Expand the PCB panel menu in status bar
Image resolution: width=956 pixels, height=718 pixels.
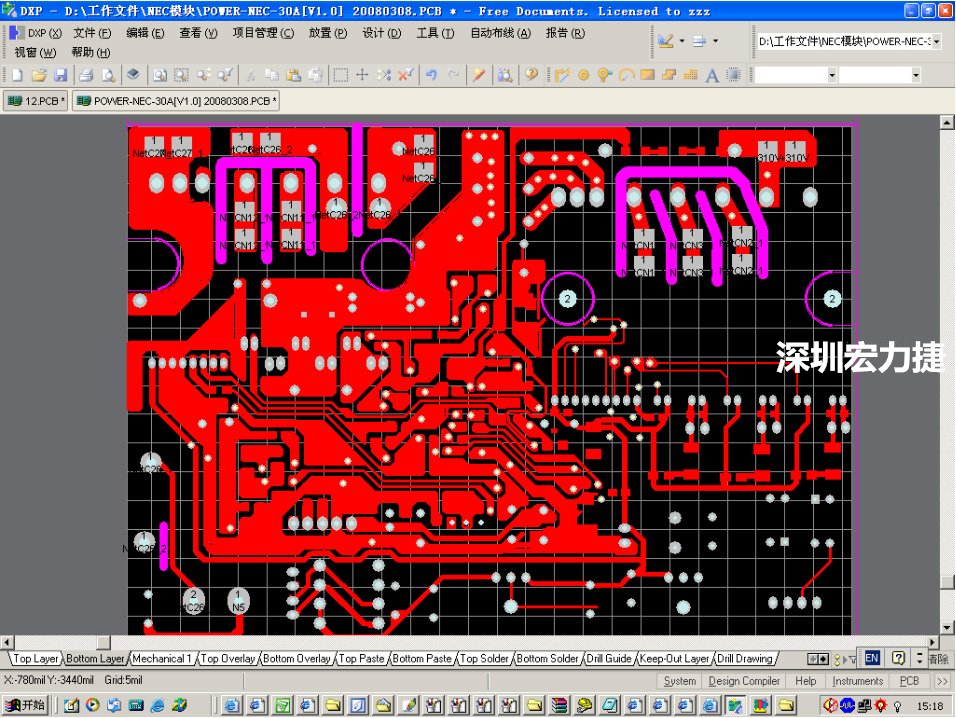(909, 680)
